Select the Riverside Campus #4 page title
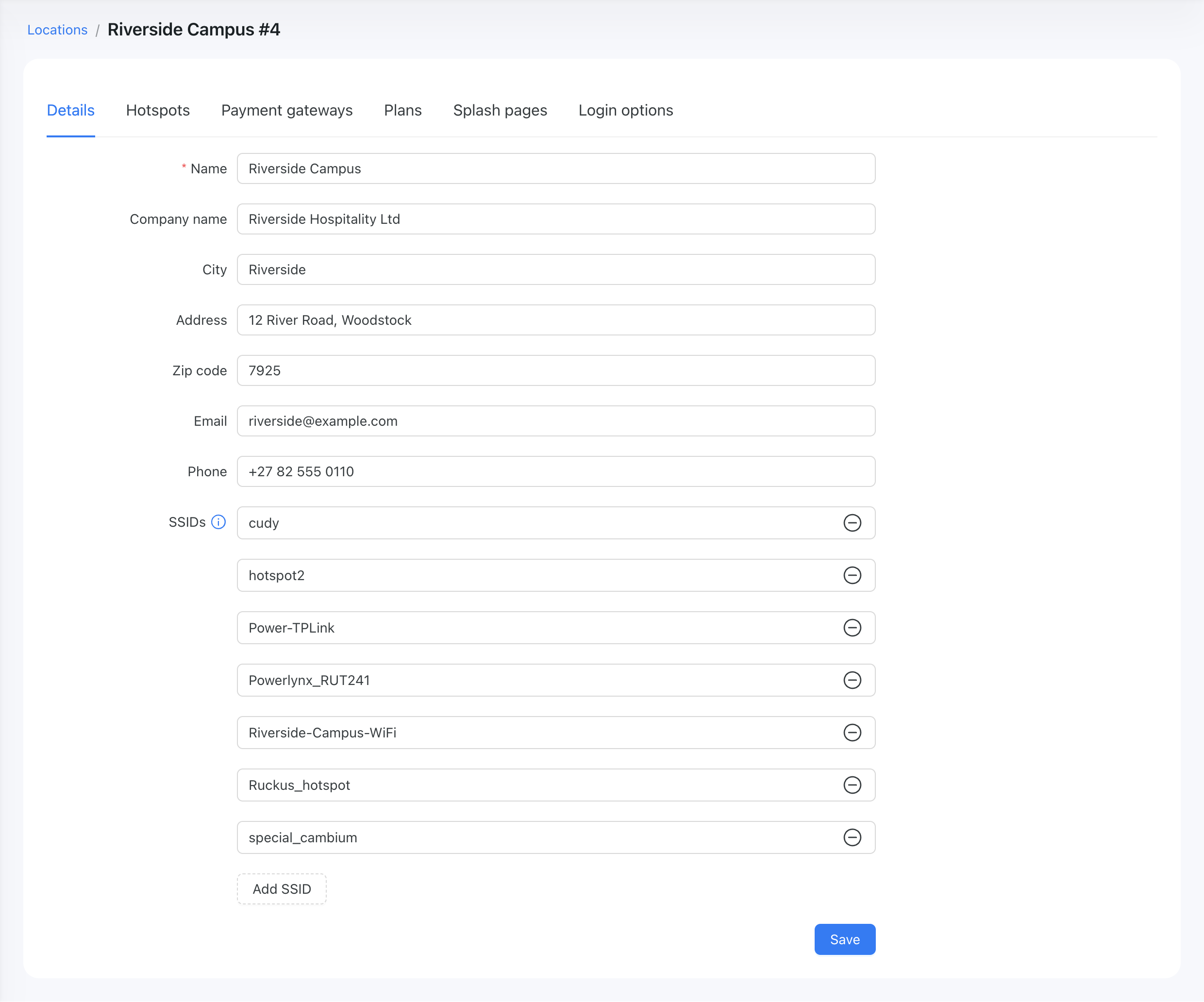The image size is (1204, 1002). click(x=194, y=29)
